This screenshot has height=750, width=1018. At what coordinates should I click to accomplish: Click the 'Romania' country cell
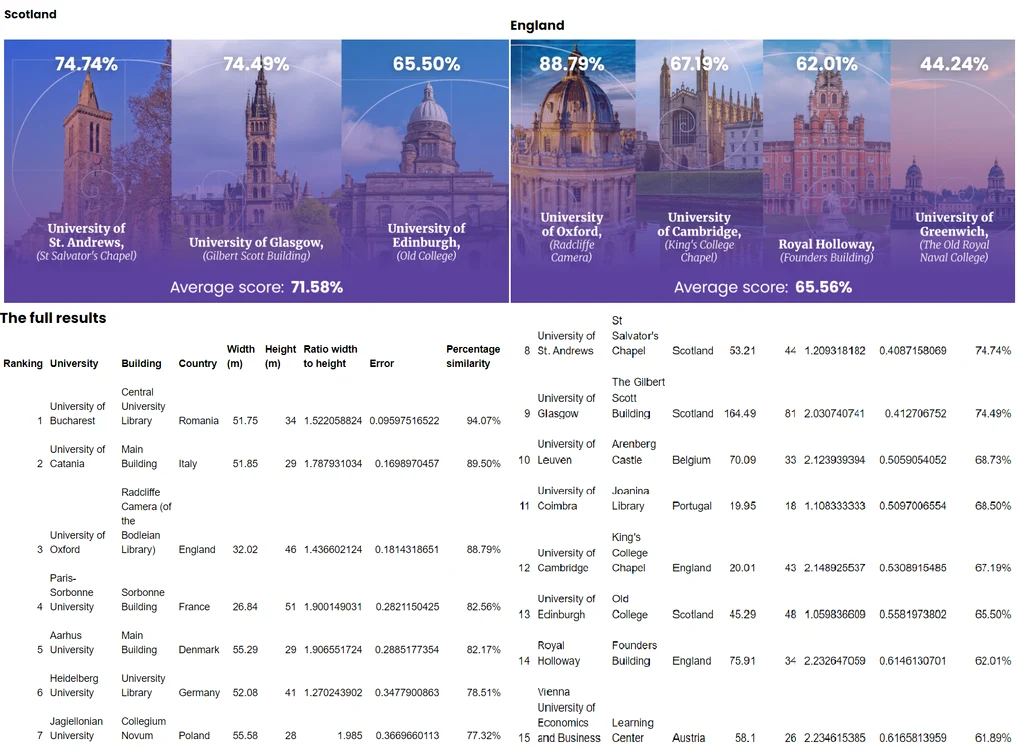(199, 421)
